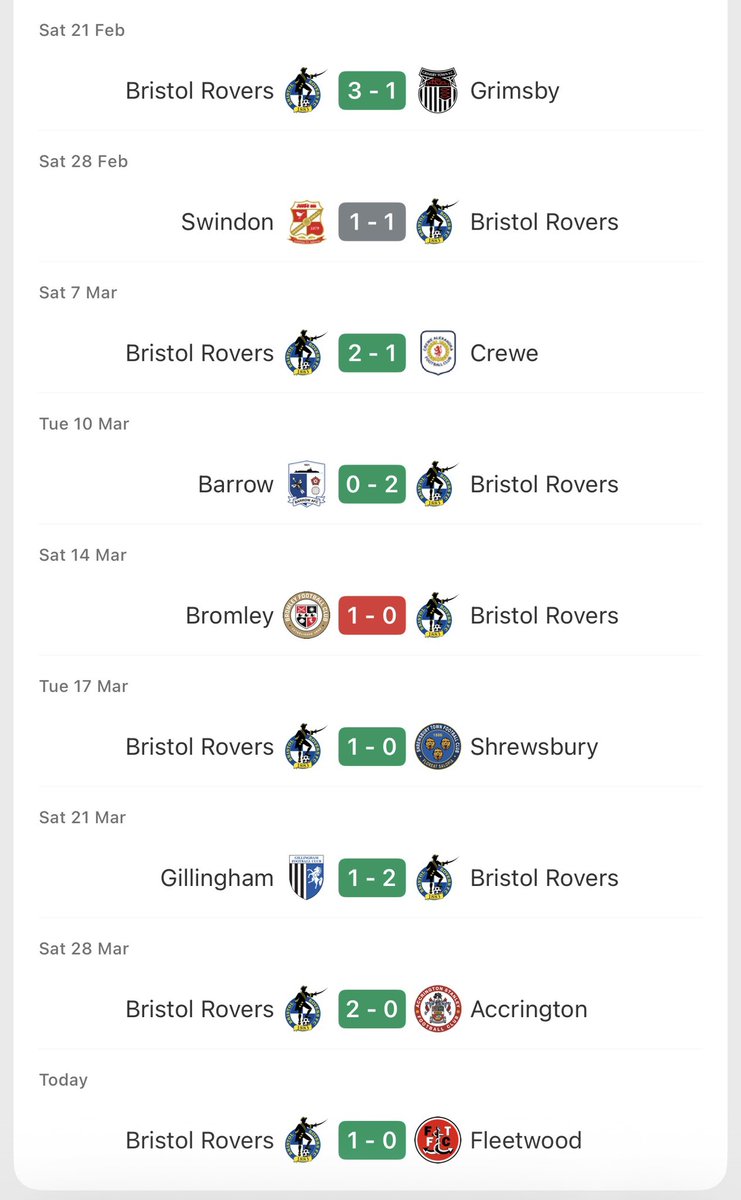741x1200 pixels.
Task: Click the Shrewsbury club crest
Action: click(x=437, y=746)
